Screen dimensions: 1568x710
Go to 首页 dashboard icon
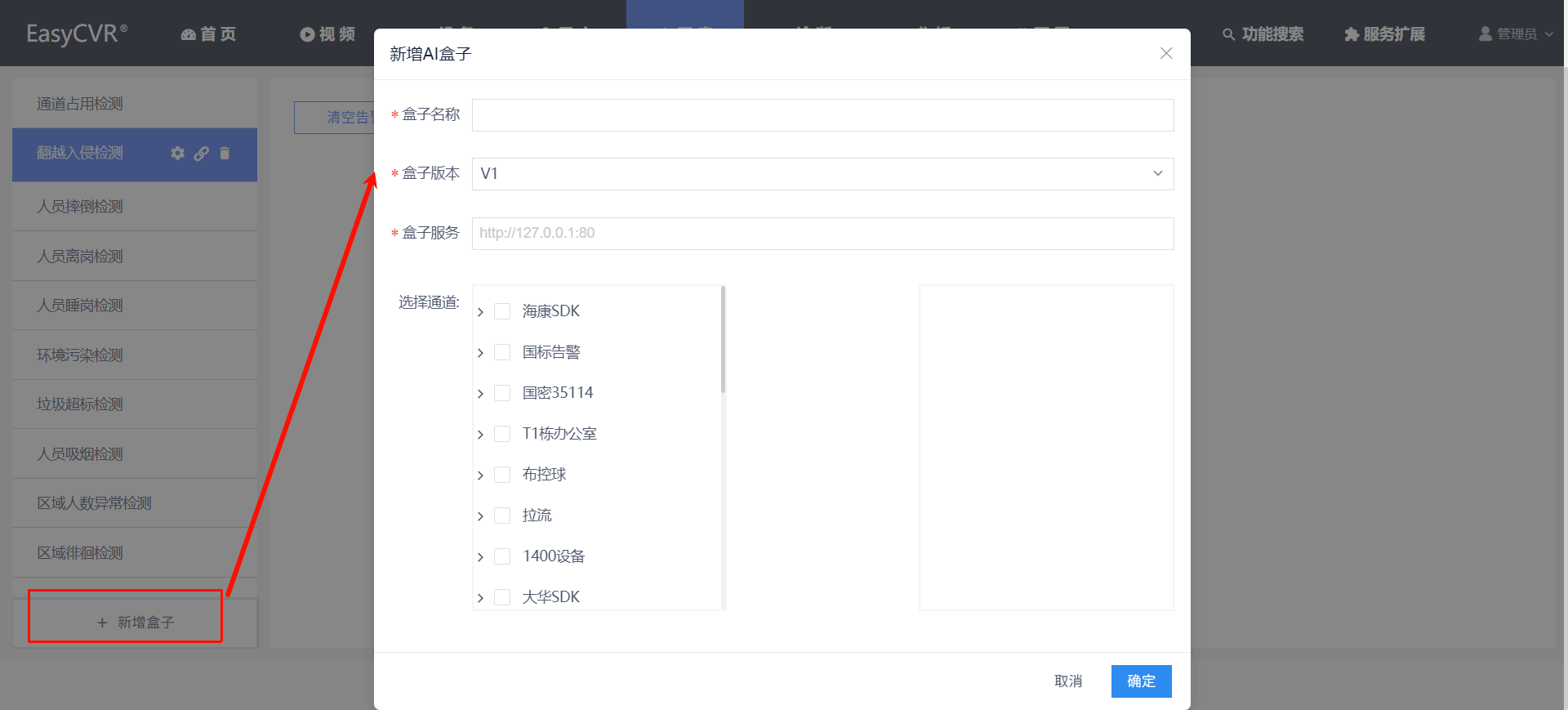pyautogui.click(x=188, y=34)
